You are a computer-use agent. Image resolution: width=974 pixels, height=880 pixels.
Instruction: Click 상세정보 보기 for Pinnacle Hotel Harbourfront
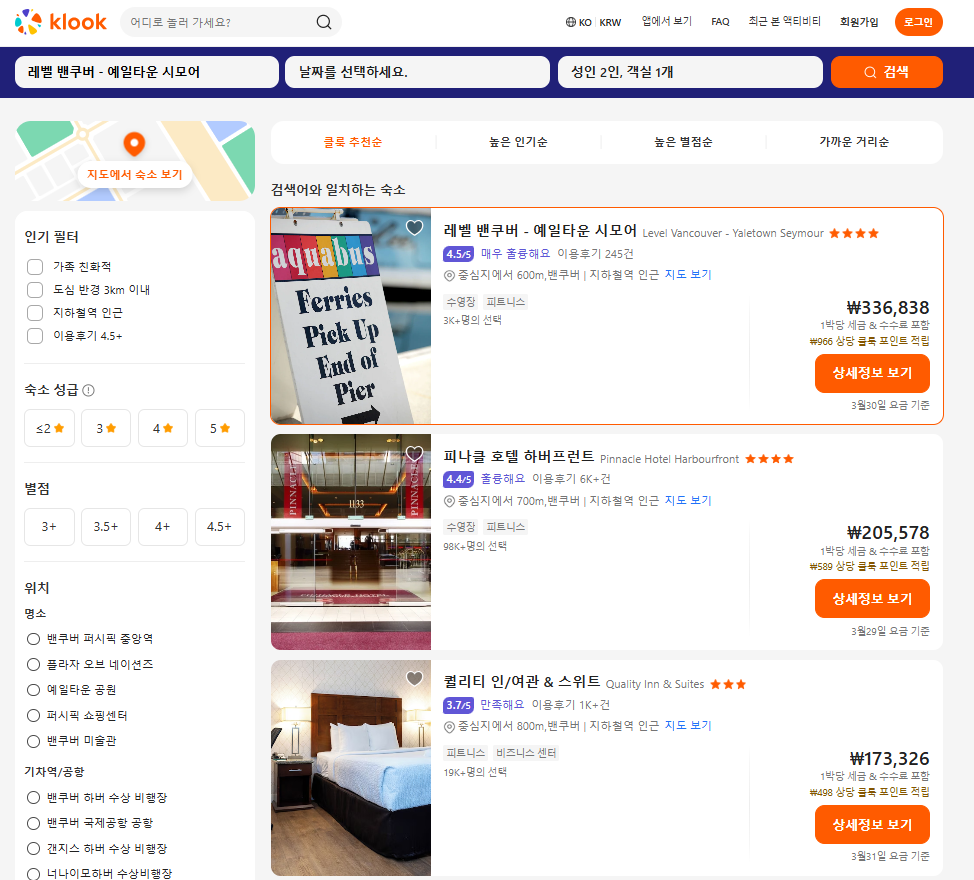coord(872,599)
